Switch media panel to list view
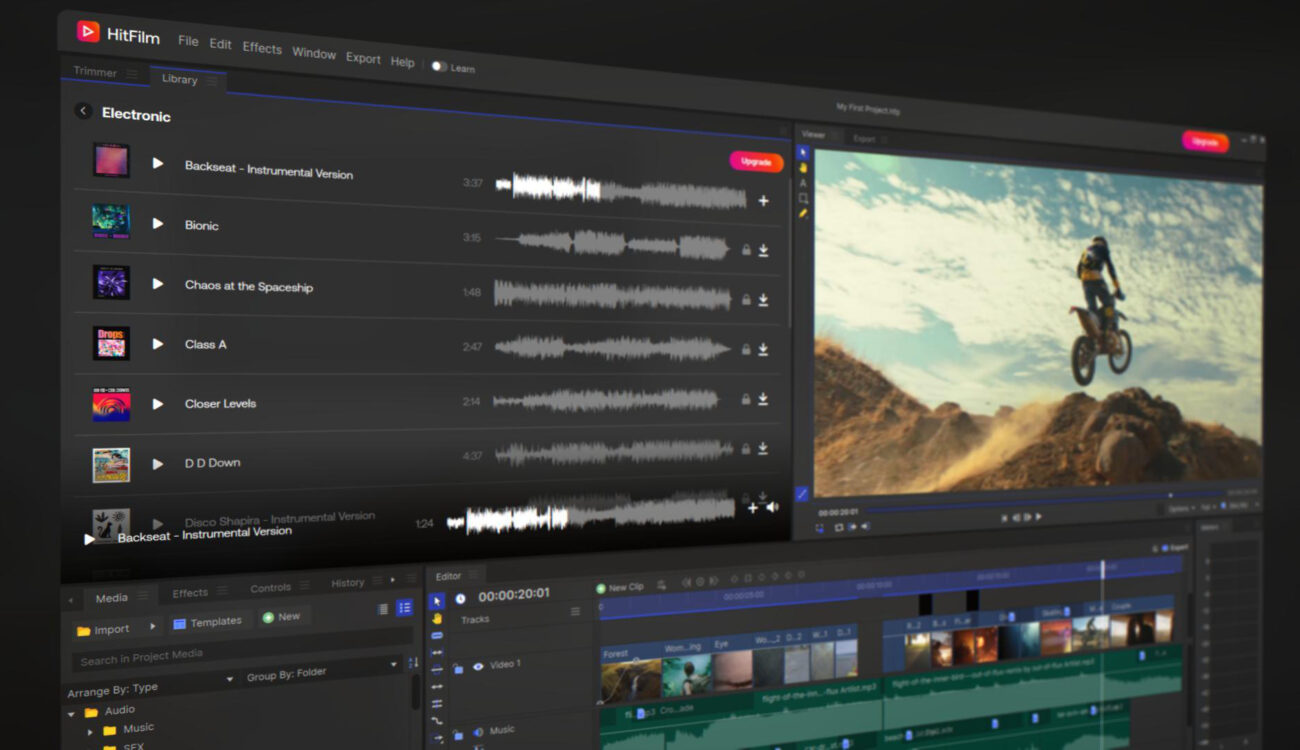 coord(383,609)
